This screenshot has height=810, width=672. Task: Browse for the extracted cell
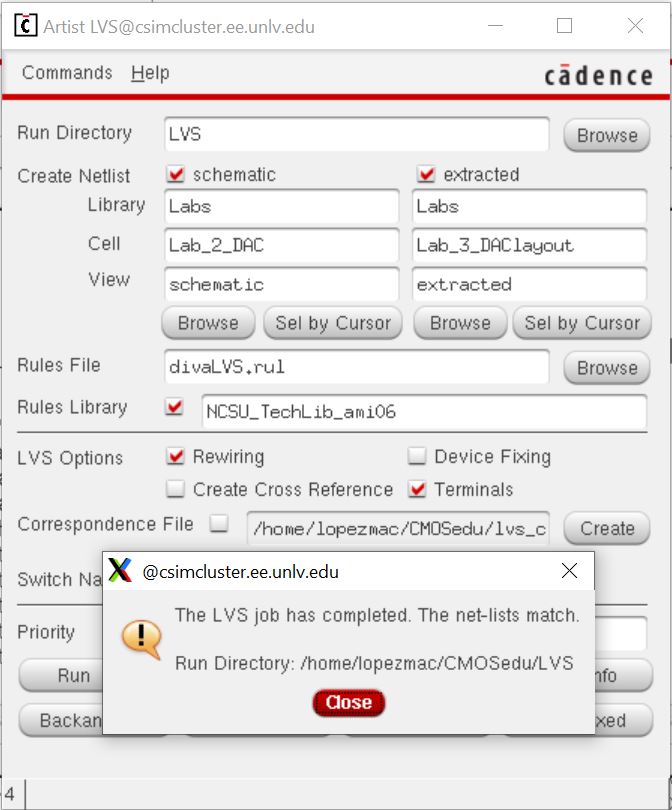coord(460,323)
